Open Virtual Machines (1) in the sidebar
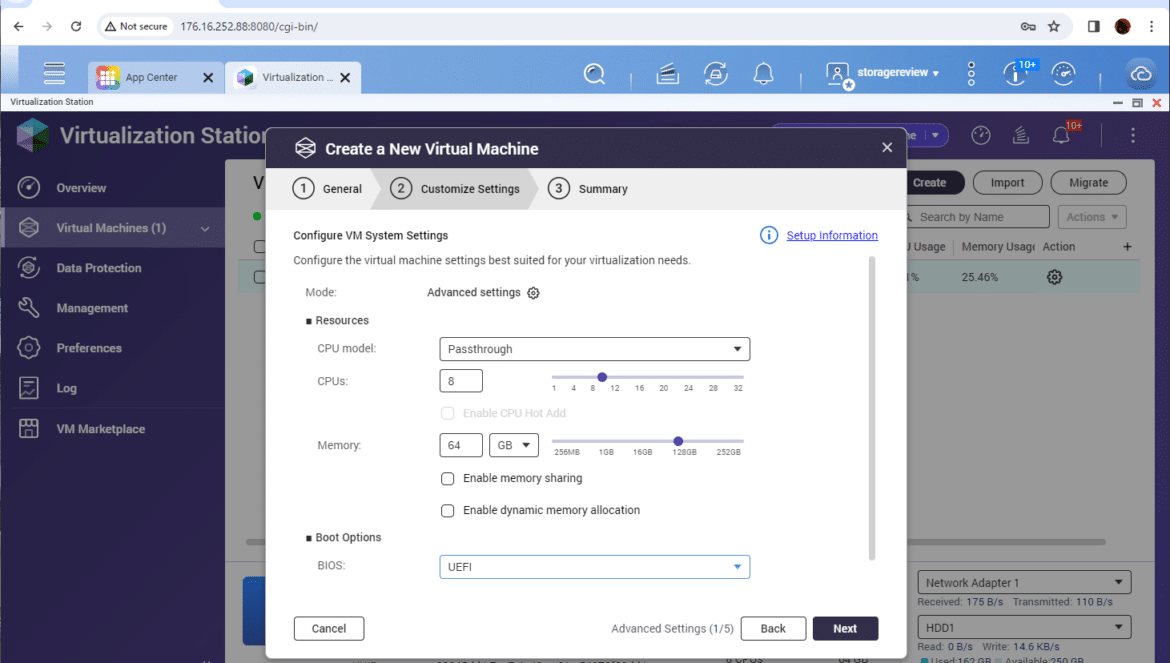 click(113, 227)
